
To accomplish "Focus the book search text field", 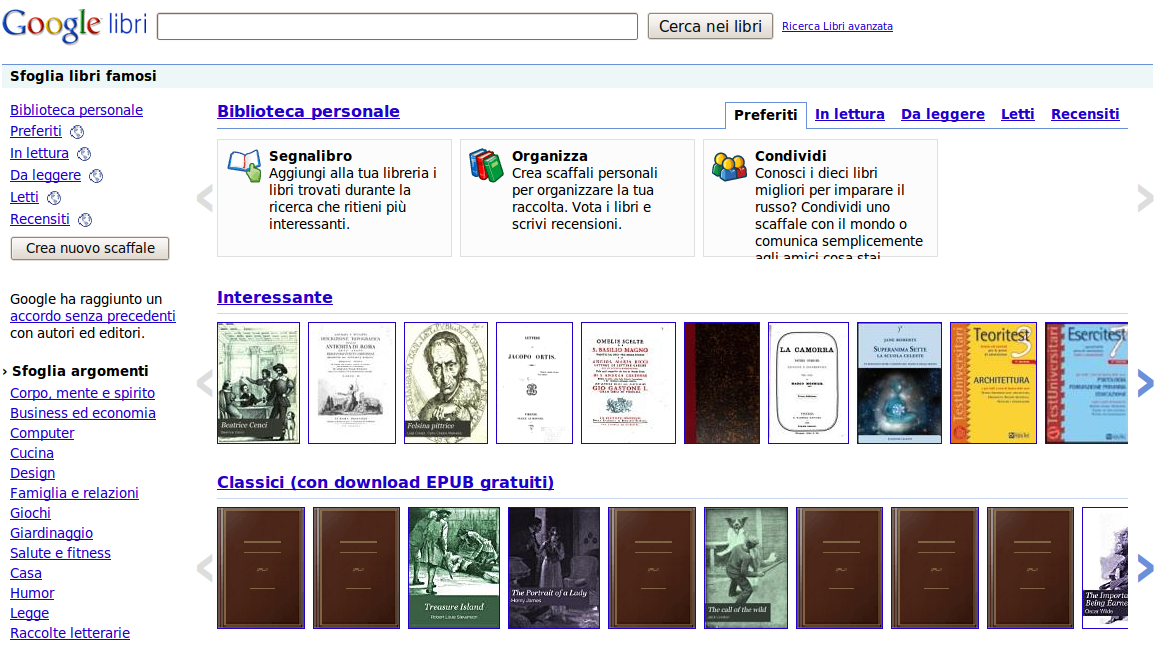I will pos(398,27).
